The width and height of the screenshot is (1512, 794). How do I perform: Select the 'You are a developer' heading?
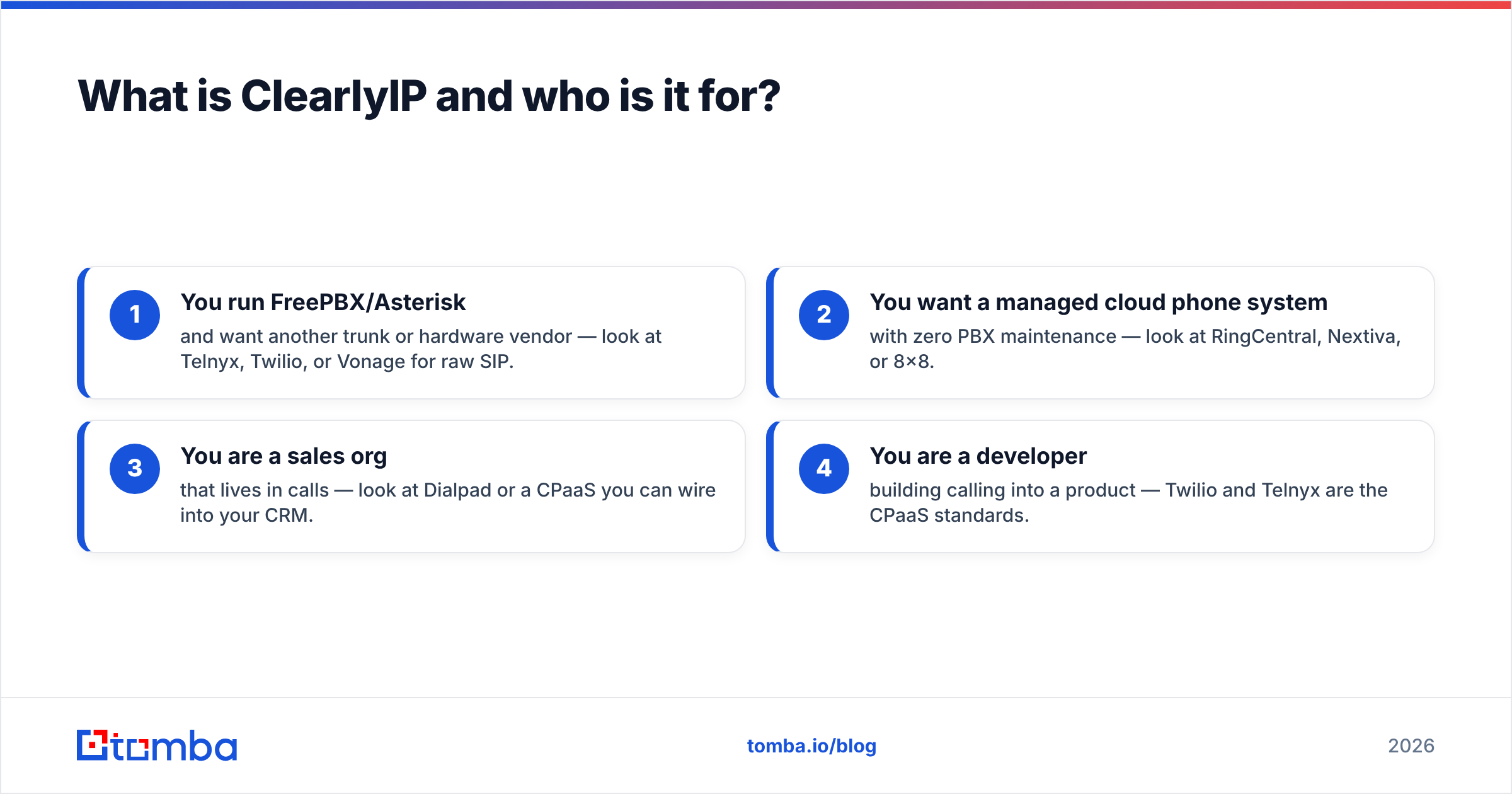978,456
